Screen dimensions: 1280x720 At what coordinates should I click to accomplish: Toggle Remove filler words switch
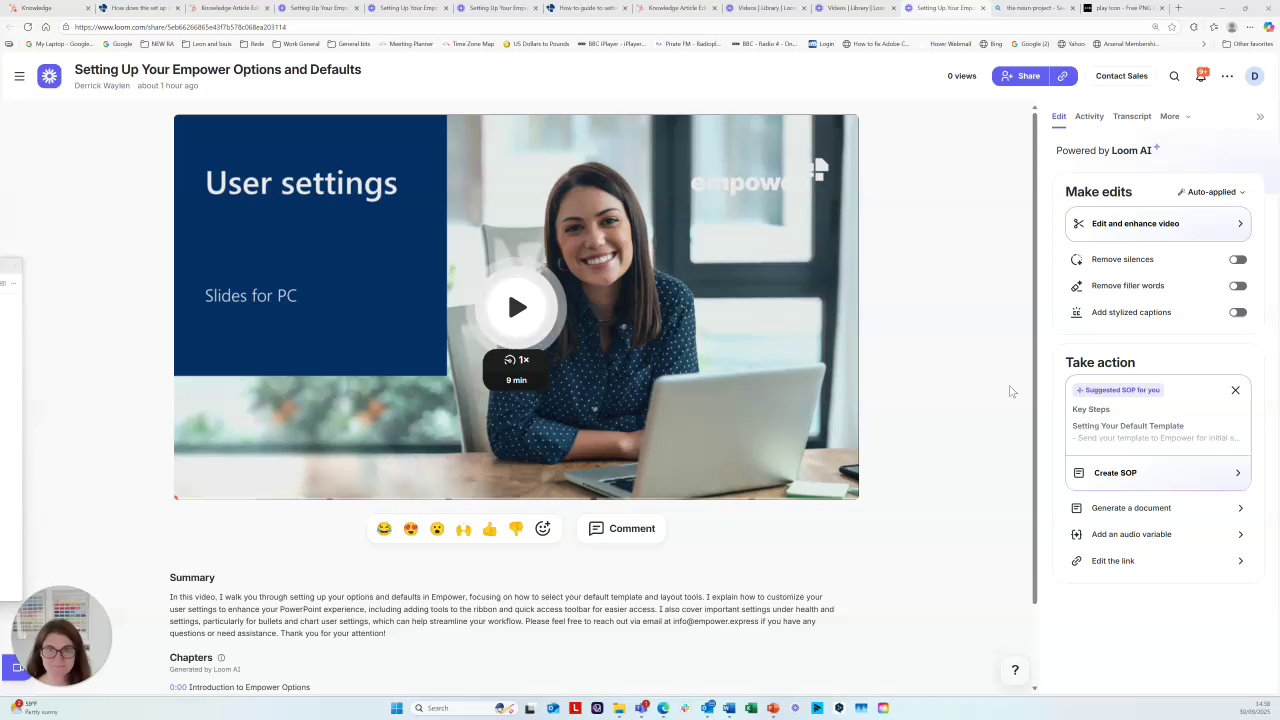[x=1238, y=286]
